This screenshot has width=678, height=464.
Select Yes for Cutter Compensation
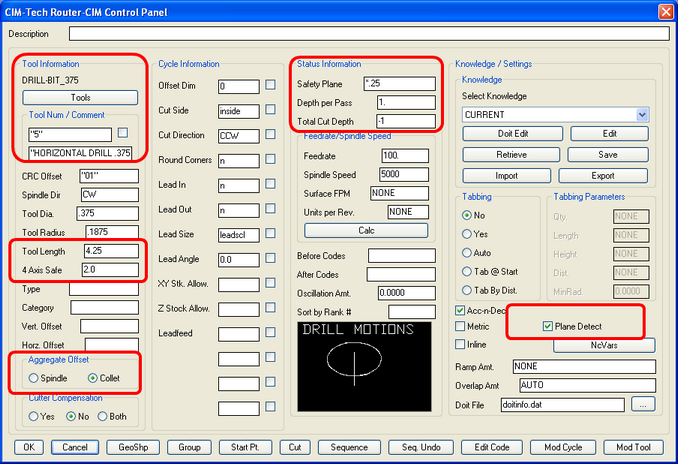(x=33, y=416)
